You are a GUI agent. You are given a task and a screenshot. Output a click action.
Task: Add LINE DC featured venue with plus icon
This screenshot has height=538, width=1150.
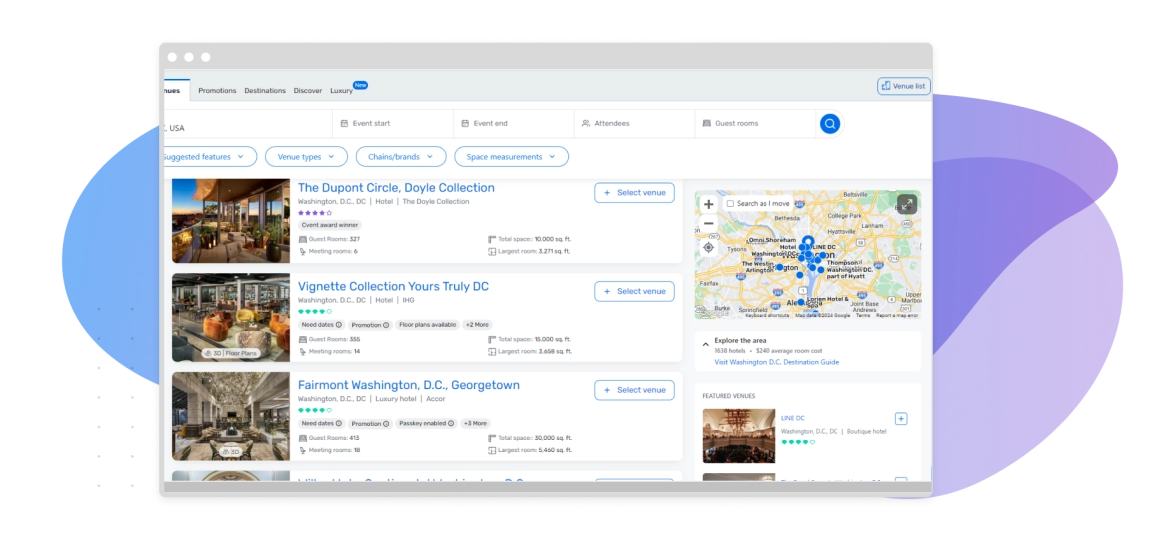pos(901,419)
